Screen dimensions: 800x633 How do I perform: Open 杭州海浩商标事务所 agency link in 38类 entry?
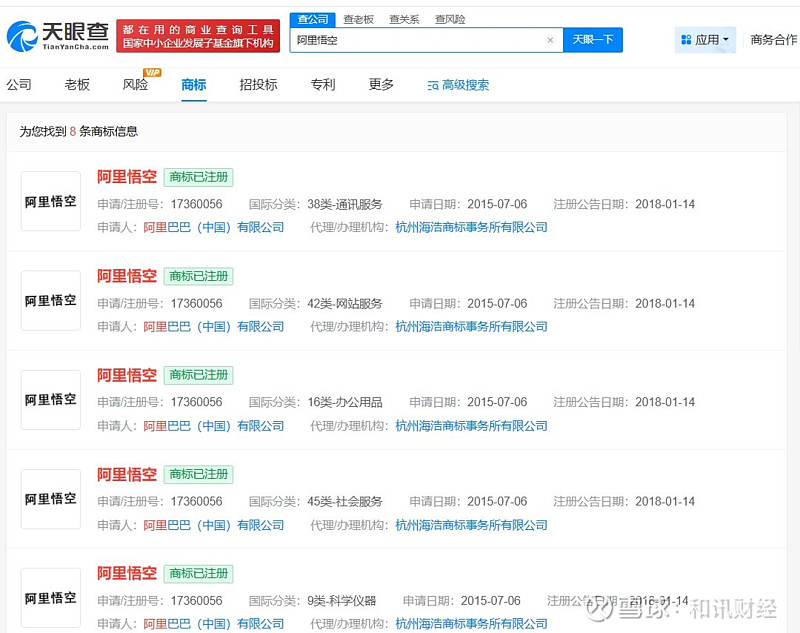coord(471,227)
